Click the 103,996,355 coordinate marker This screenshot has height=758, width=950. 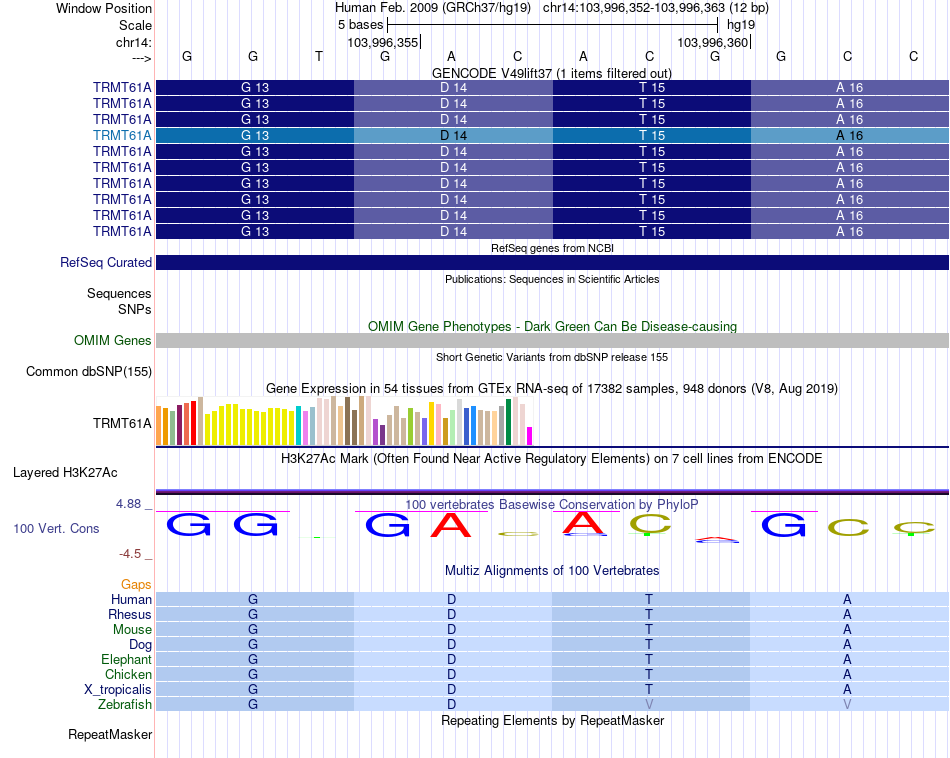pyautogui.click(x=383, y=42)
